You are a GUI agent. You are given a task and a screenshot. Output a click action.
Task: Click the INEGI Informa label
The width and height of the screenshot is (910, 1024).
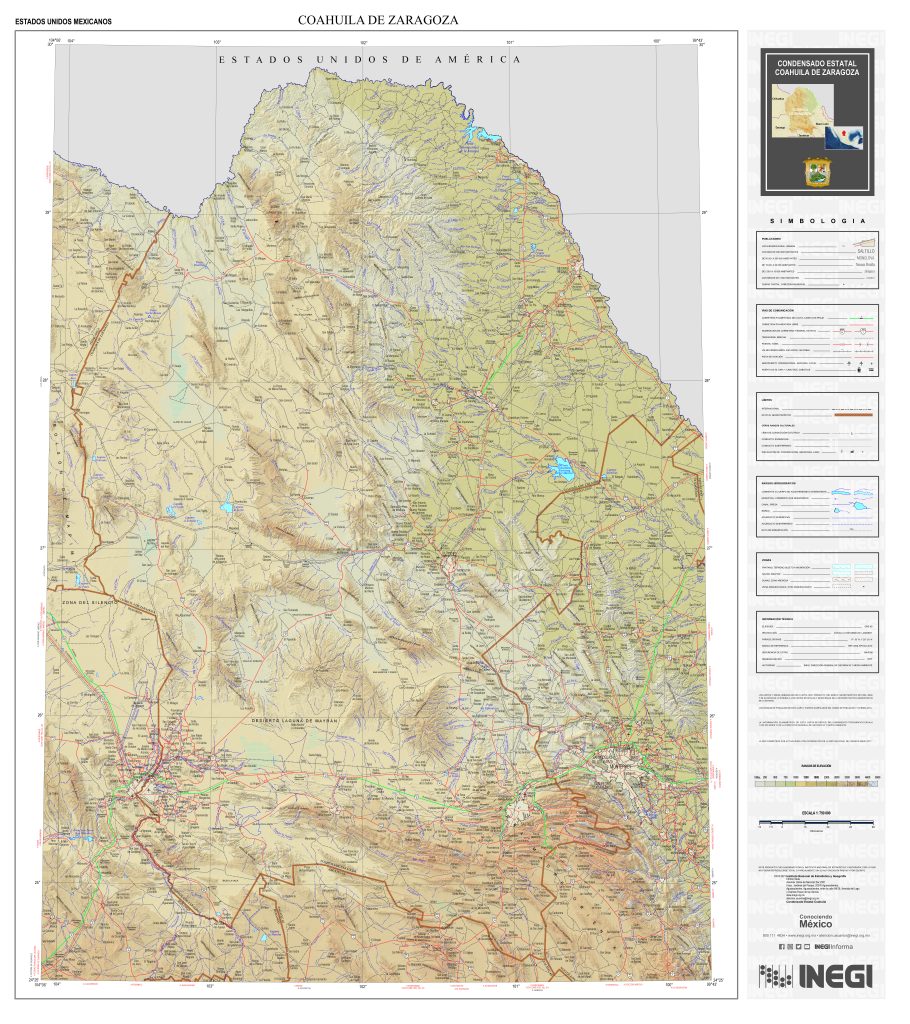pyautogui.click(x=834, y=947)
